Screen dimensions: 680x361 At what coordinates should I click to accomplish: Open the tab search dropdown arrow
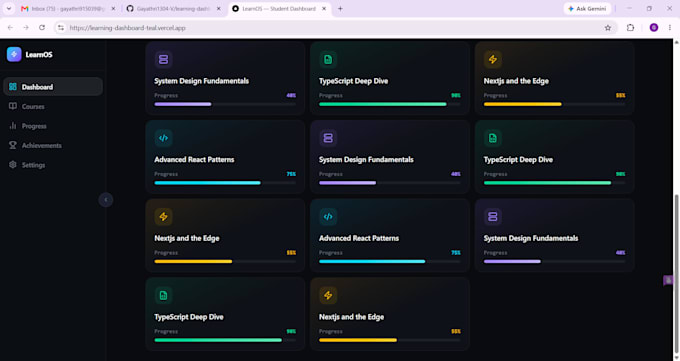(9, 9)
